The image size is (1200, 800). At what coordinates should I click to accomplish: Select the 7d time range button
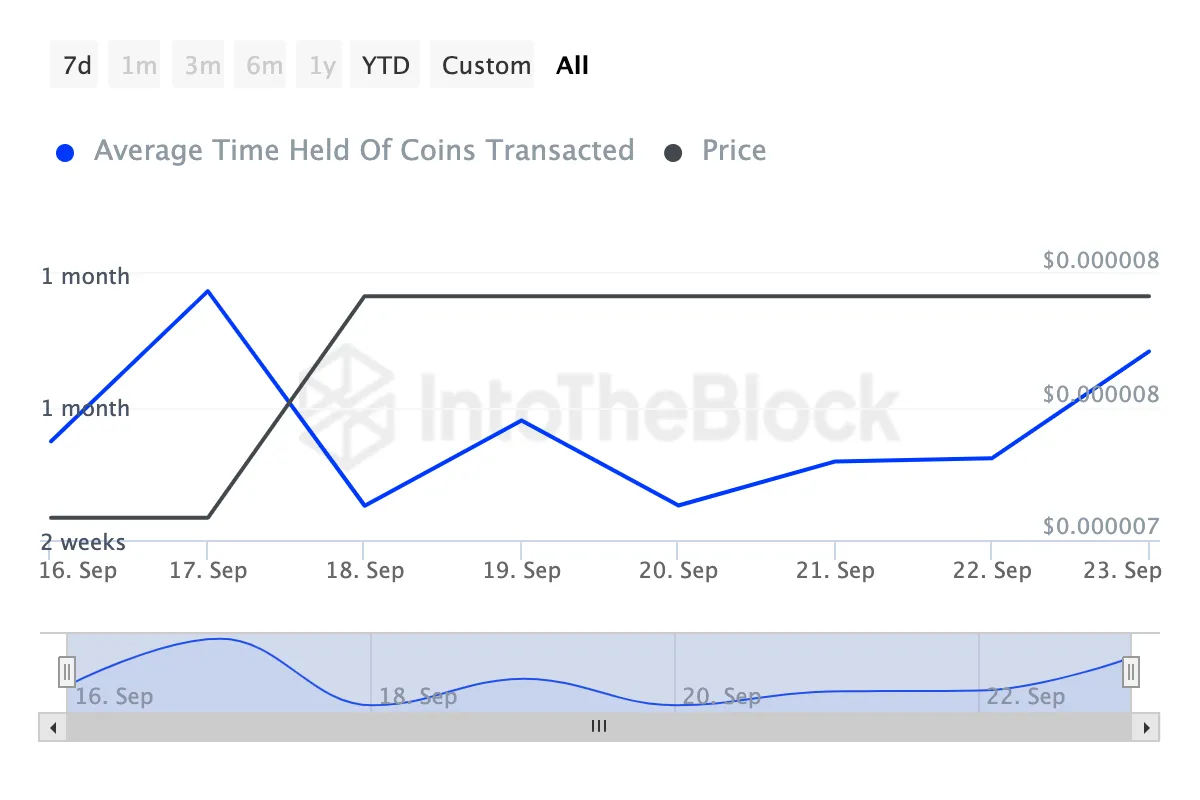click(x=77, y=66)
